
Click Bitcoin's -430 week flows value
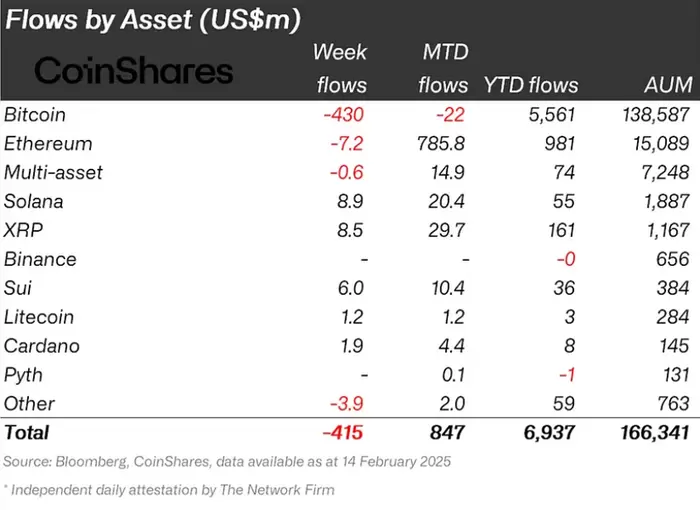coord(345,114)
